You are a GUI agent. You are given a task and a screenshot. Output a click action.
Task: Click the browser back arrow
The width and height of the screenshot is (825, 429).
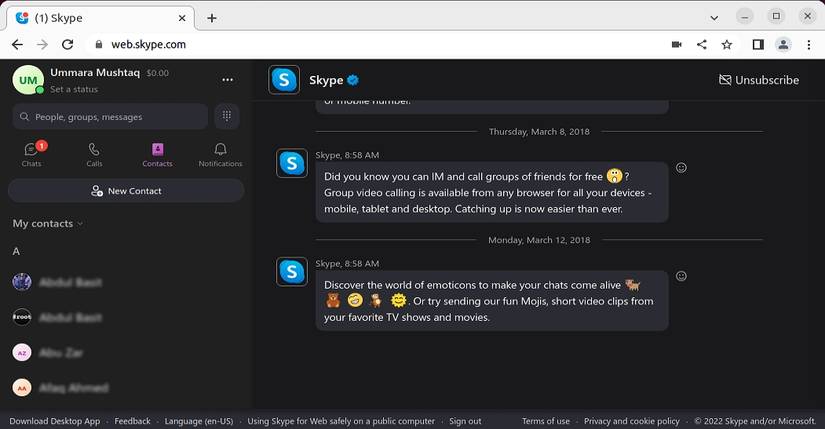point(17,45)
